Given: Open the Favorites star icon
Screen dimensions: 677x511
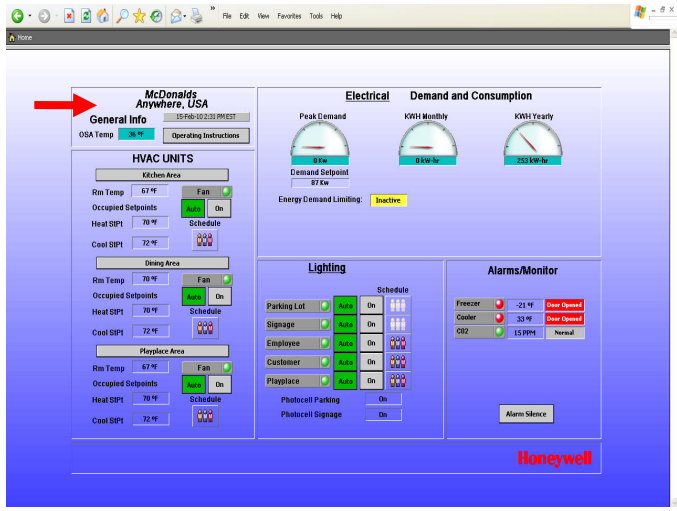Looking at the screenshot, I should [x=139, y=16].
